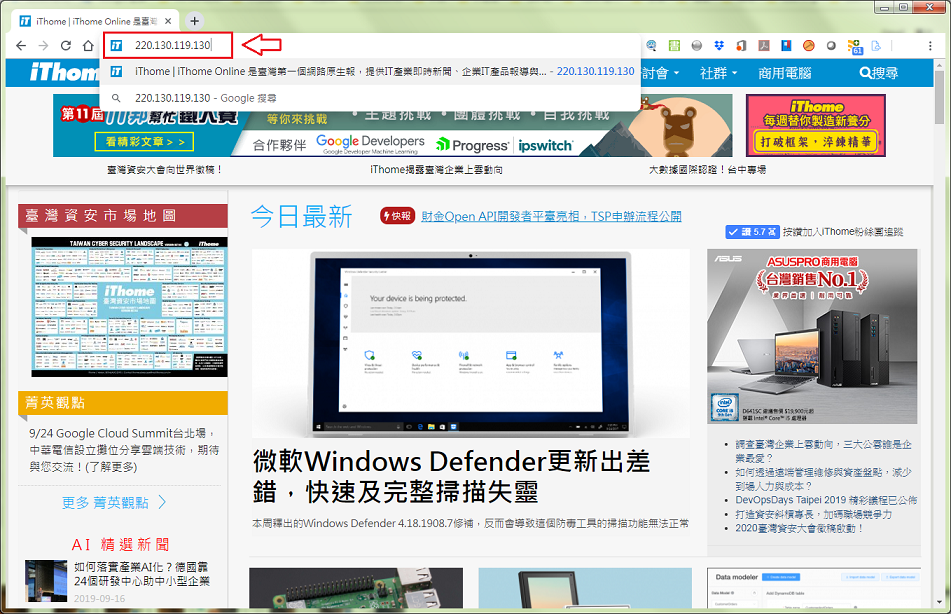Select the iThome Online browser tab
Image resolution: width=951 pixels, height=614 pixels.
[95, 21]
